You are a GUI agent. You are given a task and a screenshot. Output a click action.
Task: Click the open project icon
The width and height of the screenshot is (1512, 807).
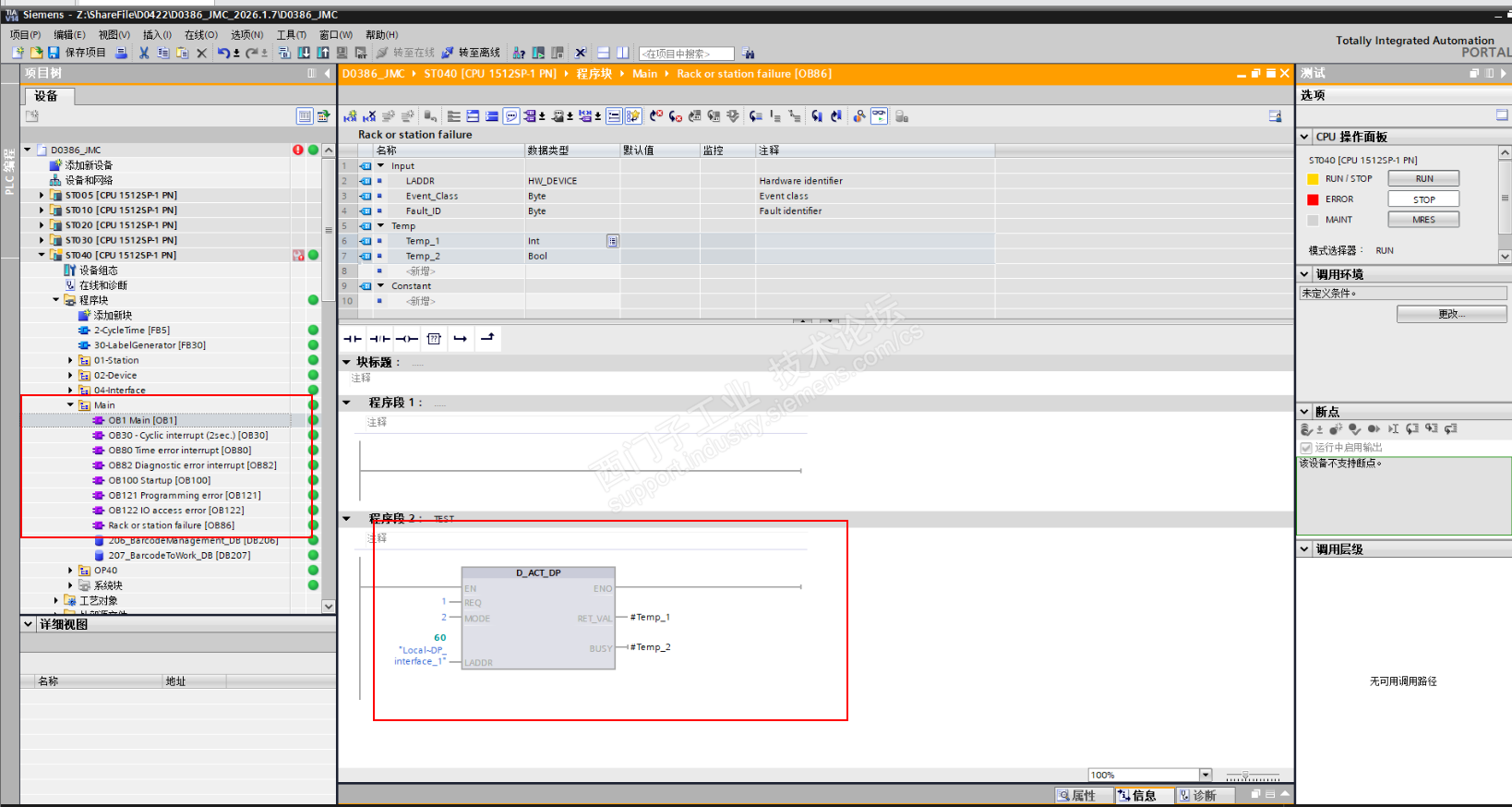(x=36, y=53)
